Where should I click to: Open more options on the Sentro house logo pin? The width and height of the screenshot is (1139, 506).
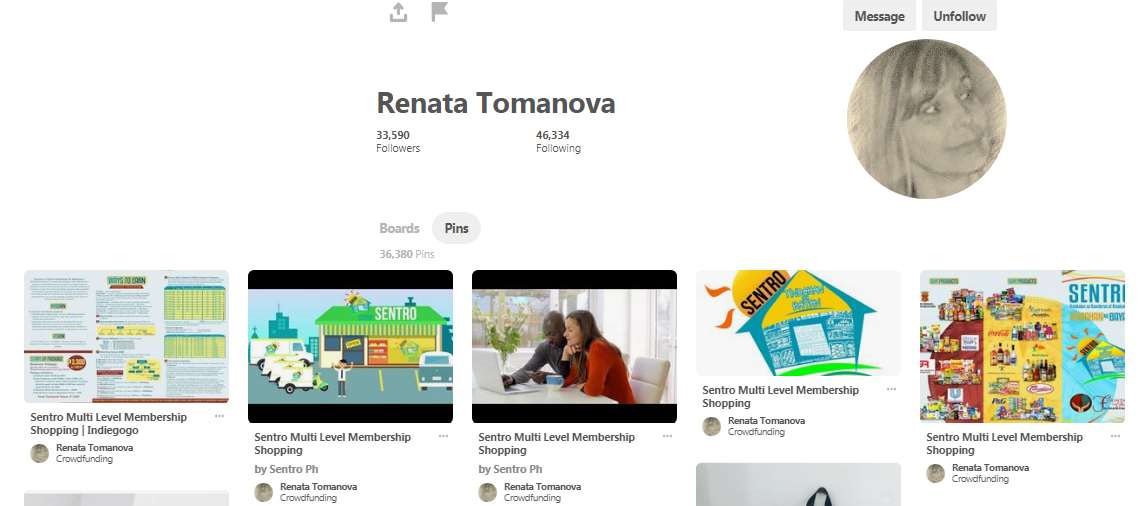(x=891, y=390)
